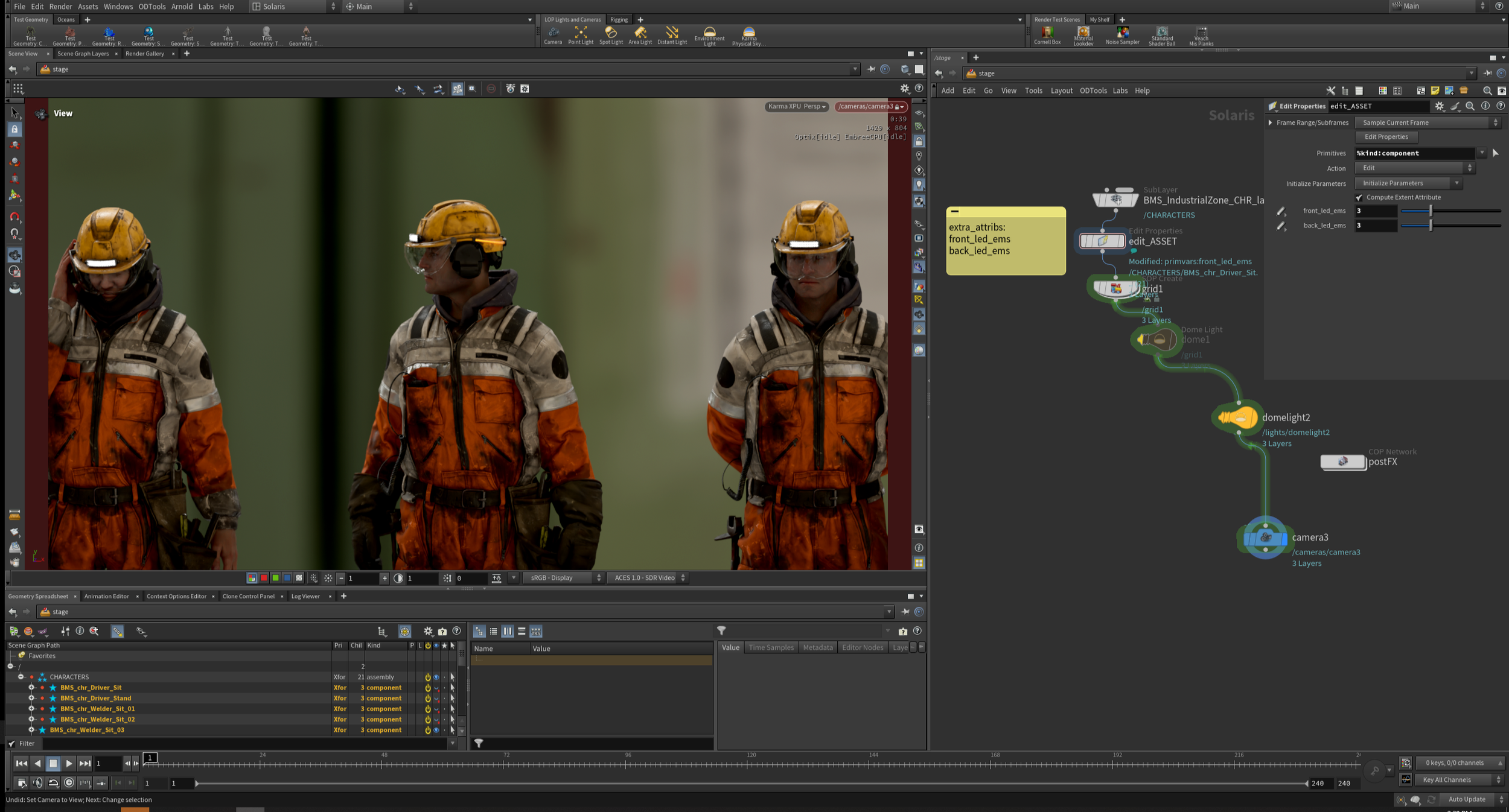Click the Edit Properties button
Screen dimensions: 1509x812
pyautogui.click(x=1386, y=137)
